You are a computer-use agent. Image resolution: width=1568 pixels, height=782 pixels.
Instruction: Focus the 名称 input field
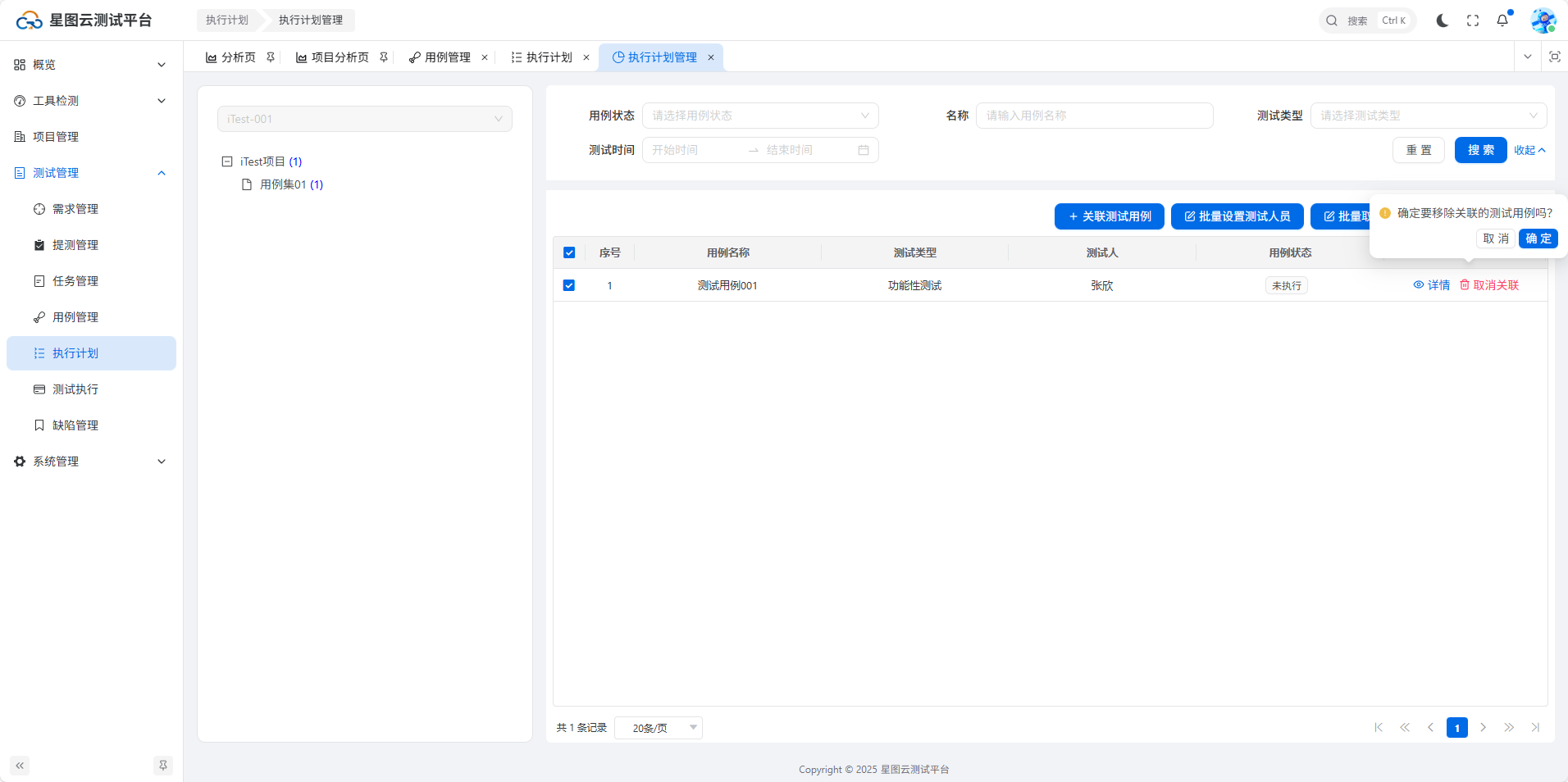[1094, 116]
